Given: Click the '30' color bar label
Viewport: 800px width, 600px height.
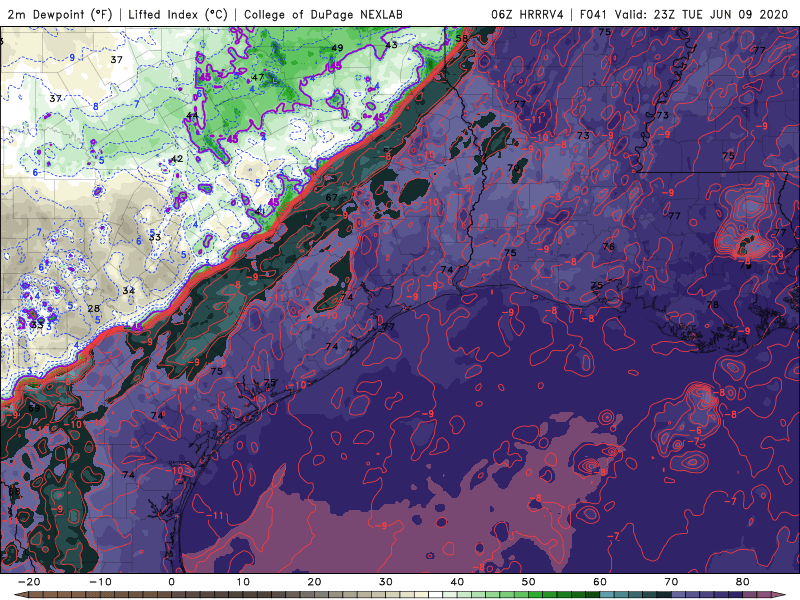Looking at the screenshot, I should point(386,582).
